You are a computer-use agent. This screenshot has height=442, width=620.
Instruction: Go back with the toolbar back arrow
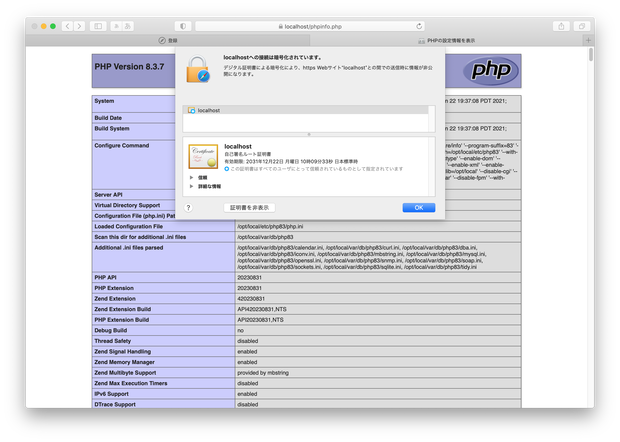coord(67,26)
